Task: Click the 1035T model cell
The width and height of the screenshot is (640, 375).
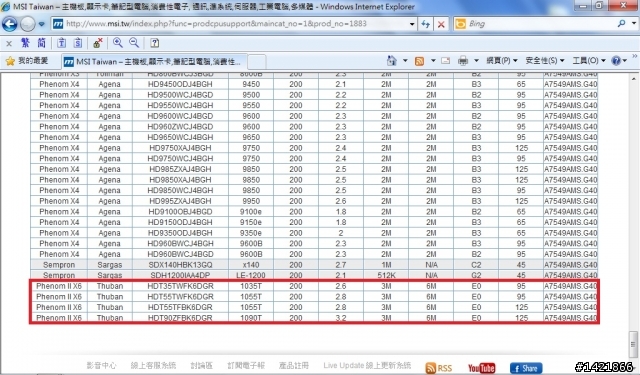Action: [x=251, y=286]
